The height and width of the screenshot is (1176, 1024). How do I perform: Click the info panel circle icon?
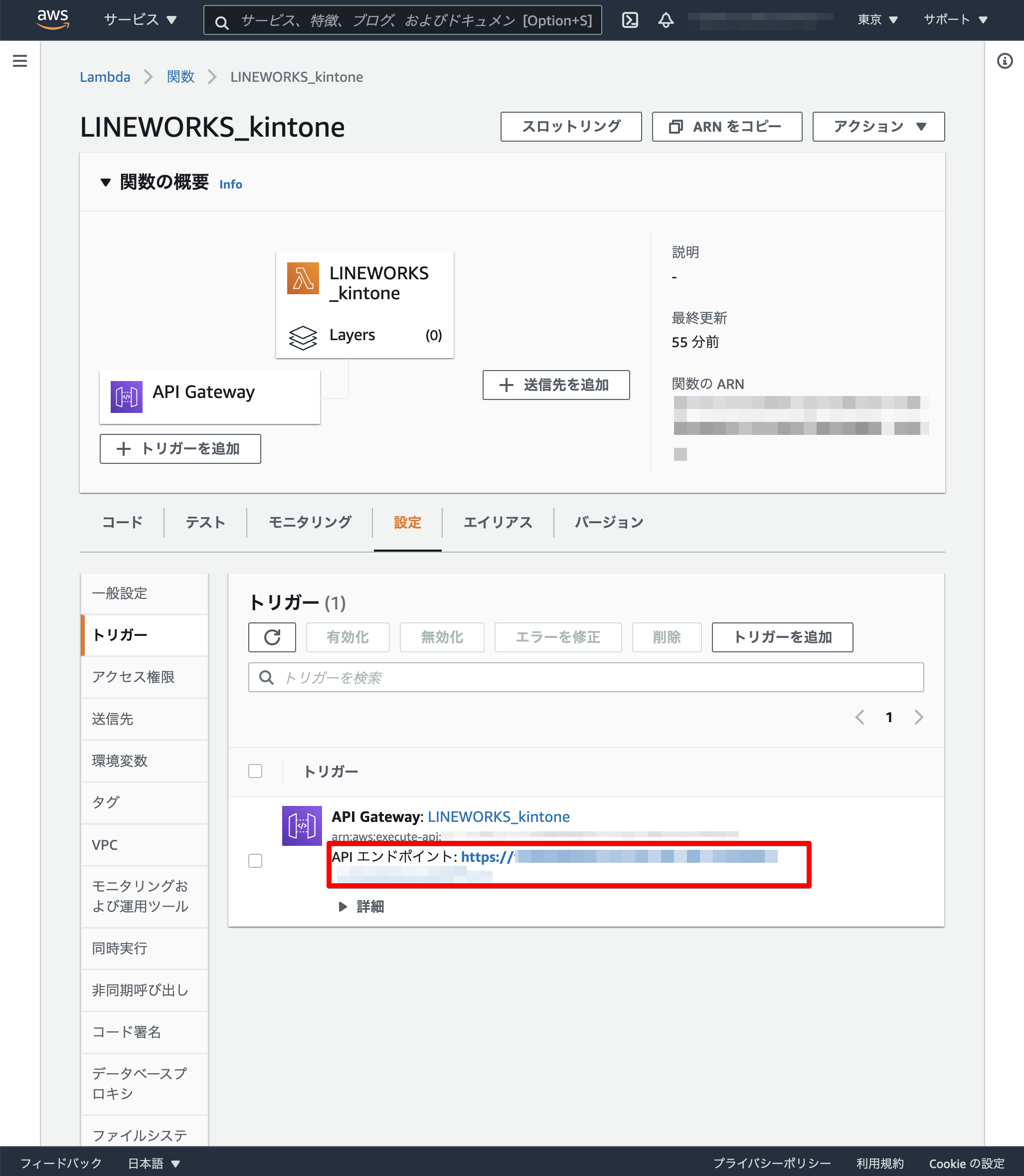coord(1004,61)
